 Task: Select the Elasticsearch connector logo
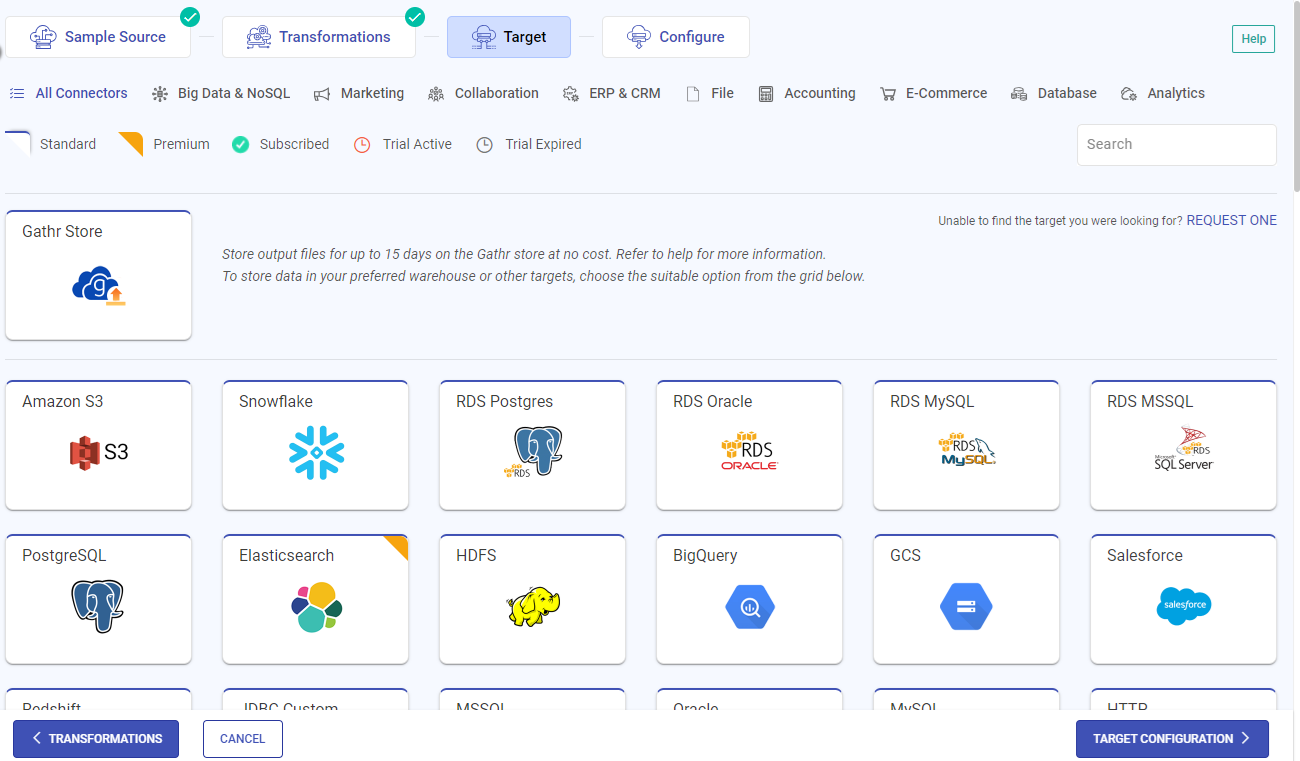tap(316, 606)
